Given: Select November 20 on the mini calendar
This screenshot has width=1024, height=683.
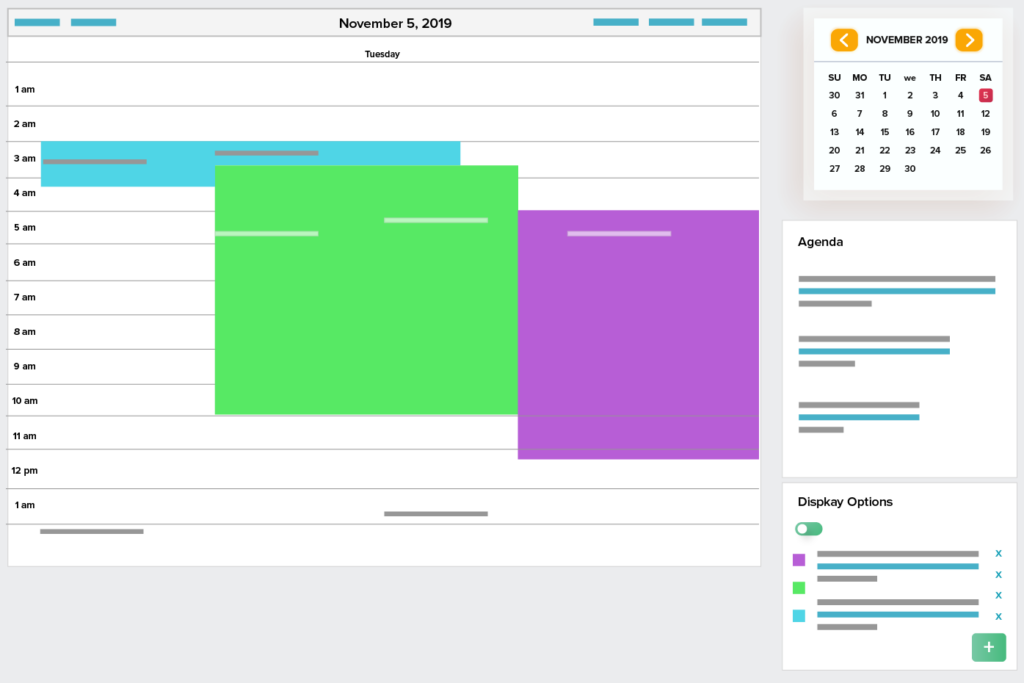Looking at the screenshot, I should (834, 150).
